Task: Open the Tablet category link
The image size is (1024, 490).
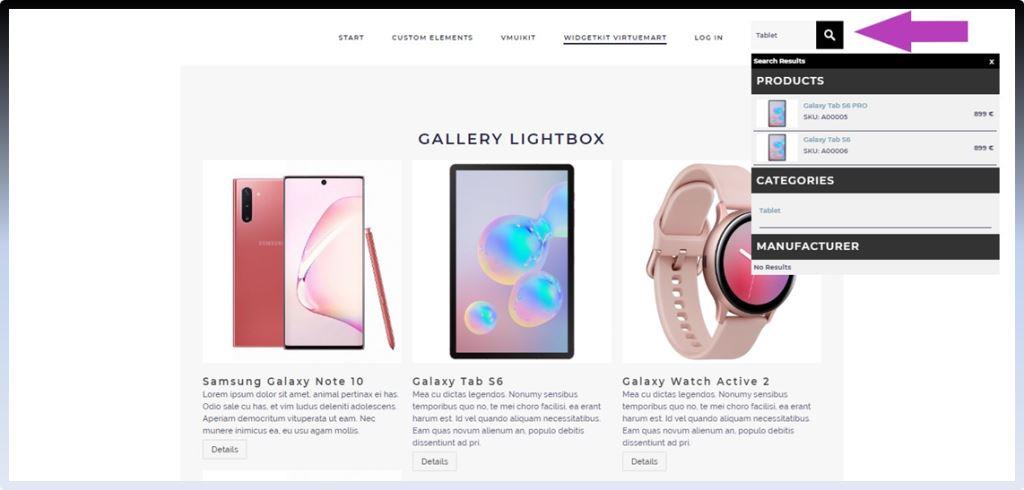Action: [x=769, y=210]
